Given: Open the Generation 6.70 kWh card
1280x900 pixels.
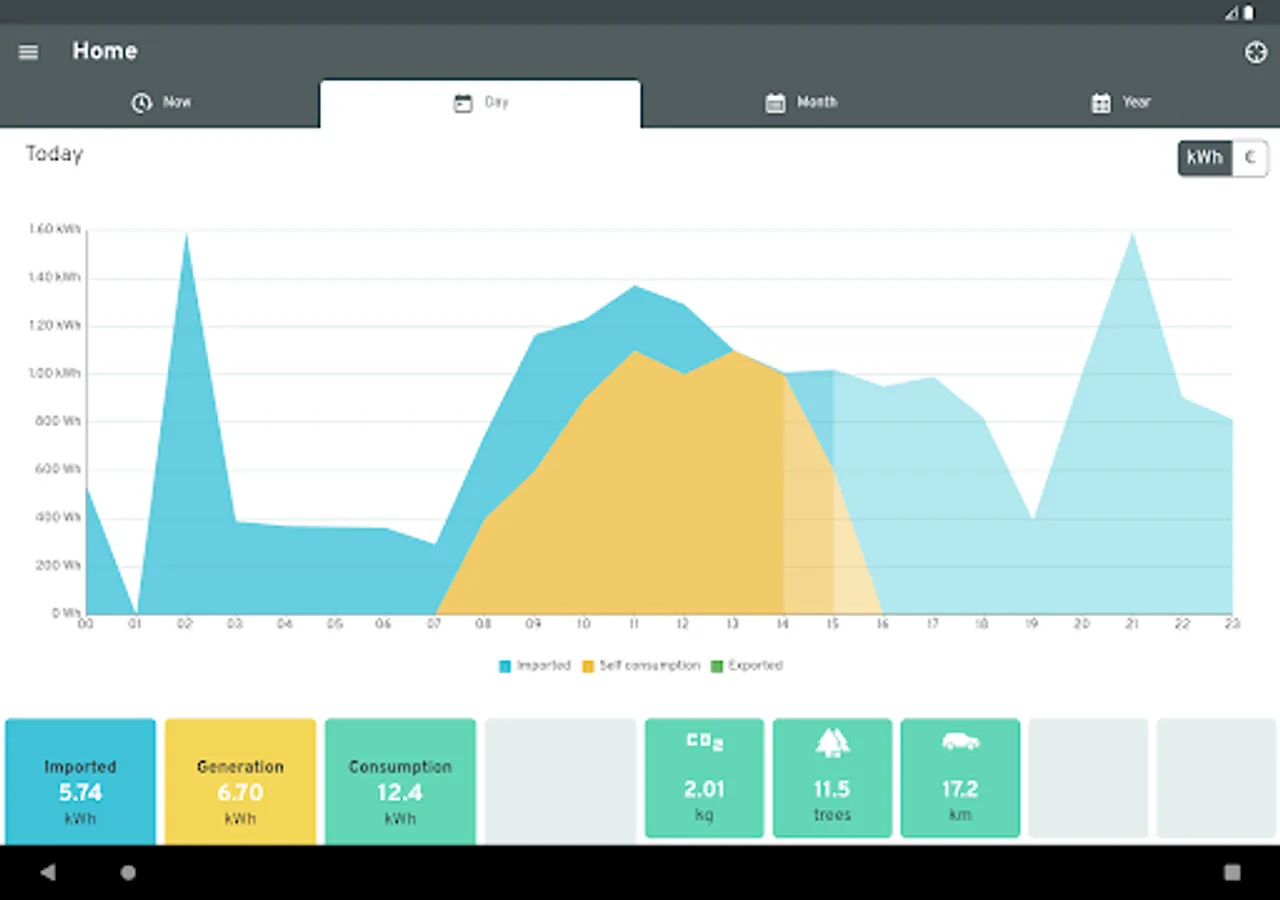Looking at the screenshot, I should click(x=240, y=781).
